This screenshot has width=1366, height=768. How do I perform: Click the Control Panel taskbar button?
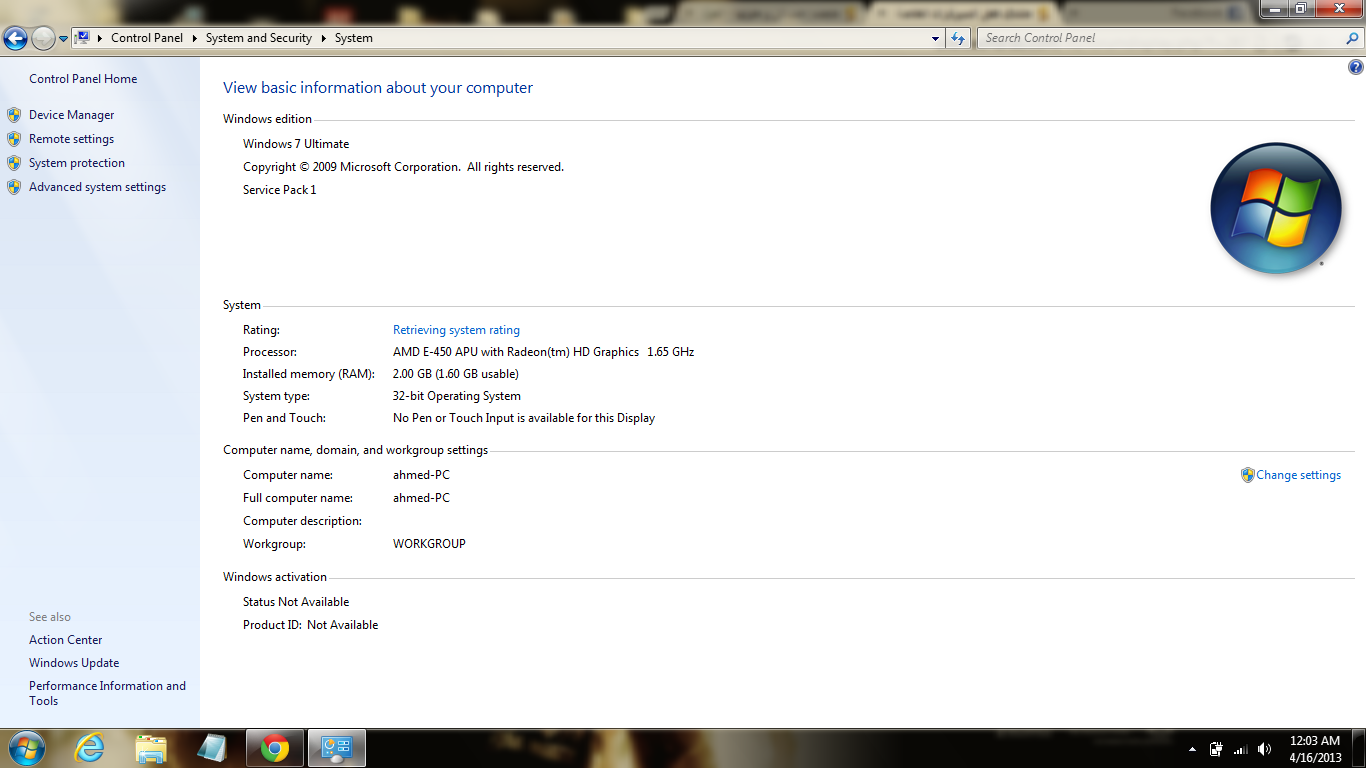tap(337, 748)
